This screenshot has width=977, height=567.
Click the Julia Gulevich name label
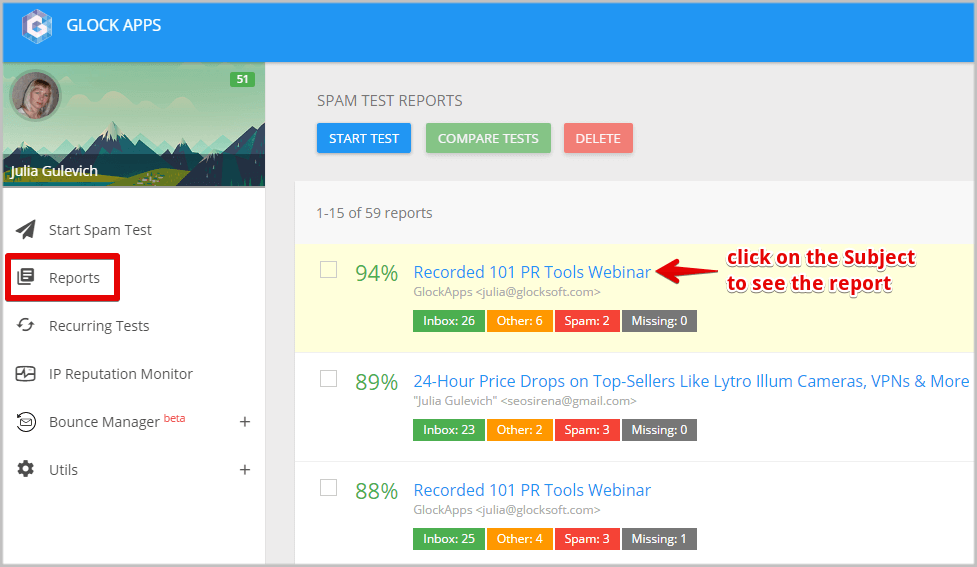tap(54, 171)
